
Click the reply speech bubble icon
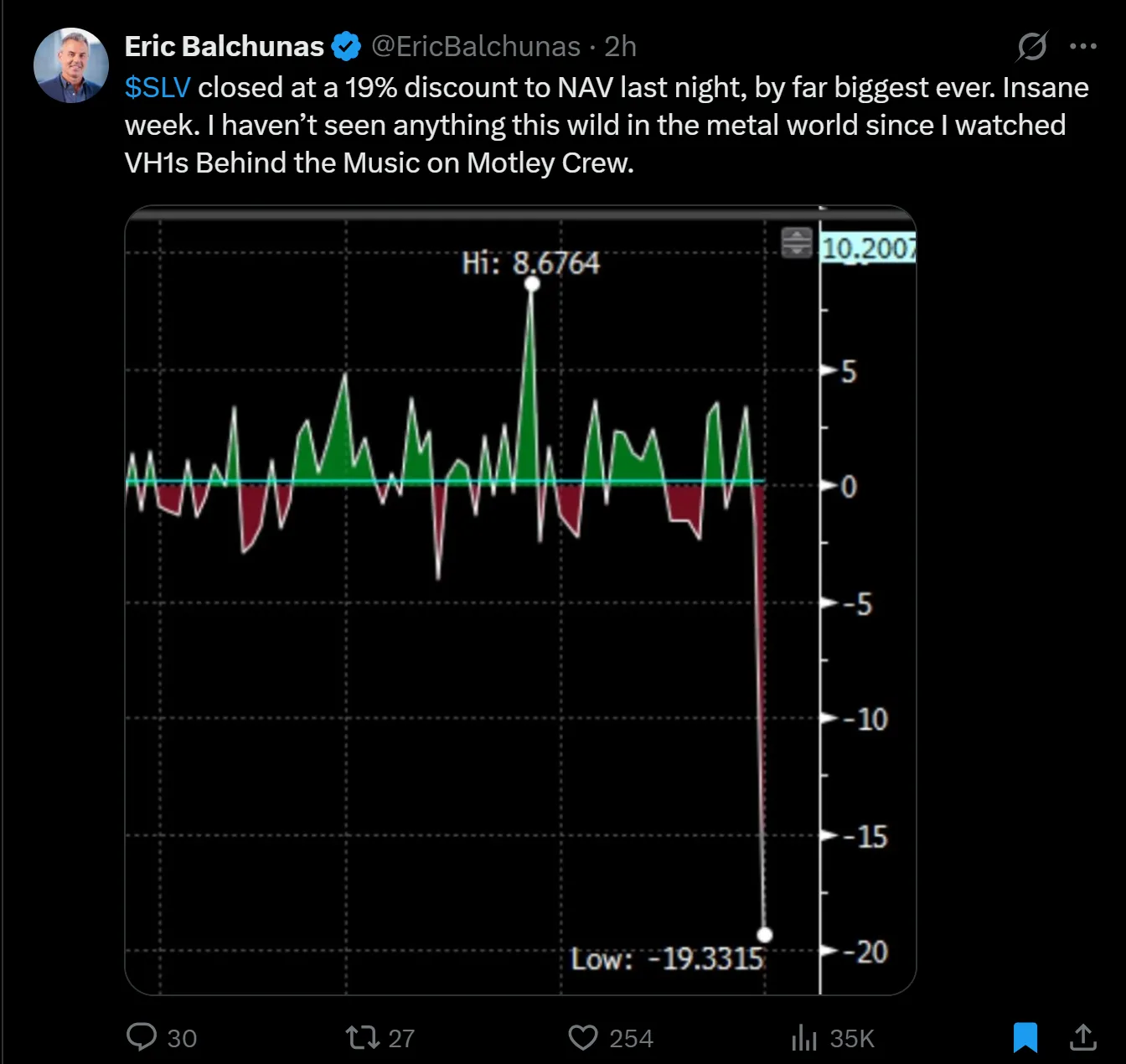[x=142, y=1037]
